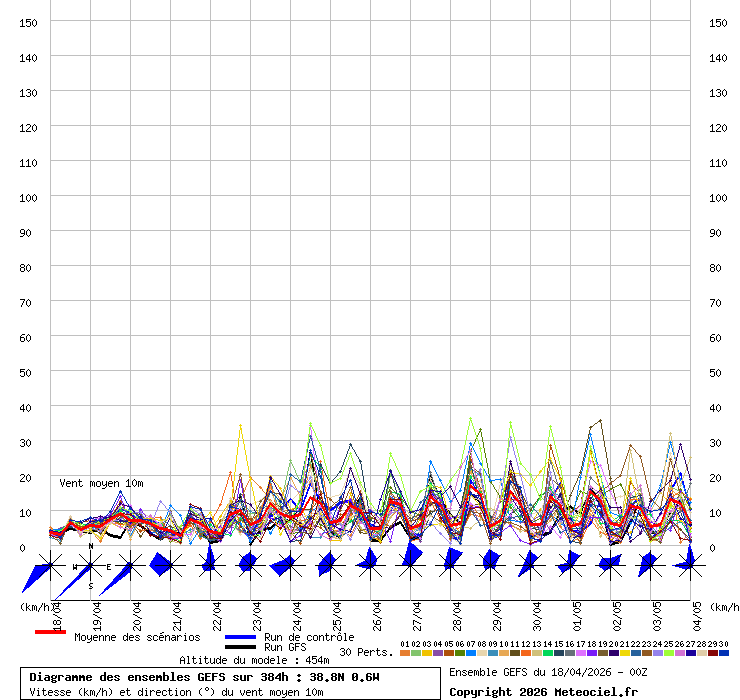Click the wind rose above 30/04 label
The width and height of the screenshot is (740, 700).
[x=528, y=565]
